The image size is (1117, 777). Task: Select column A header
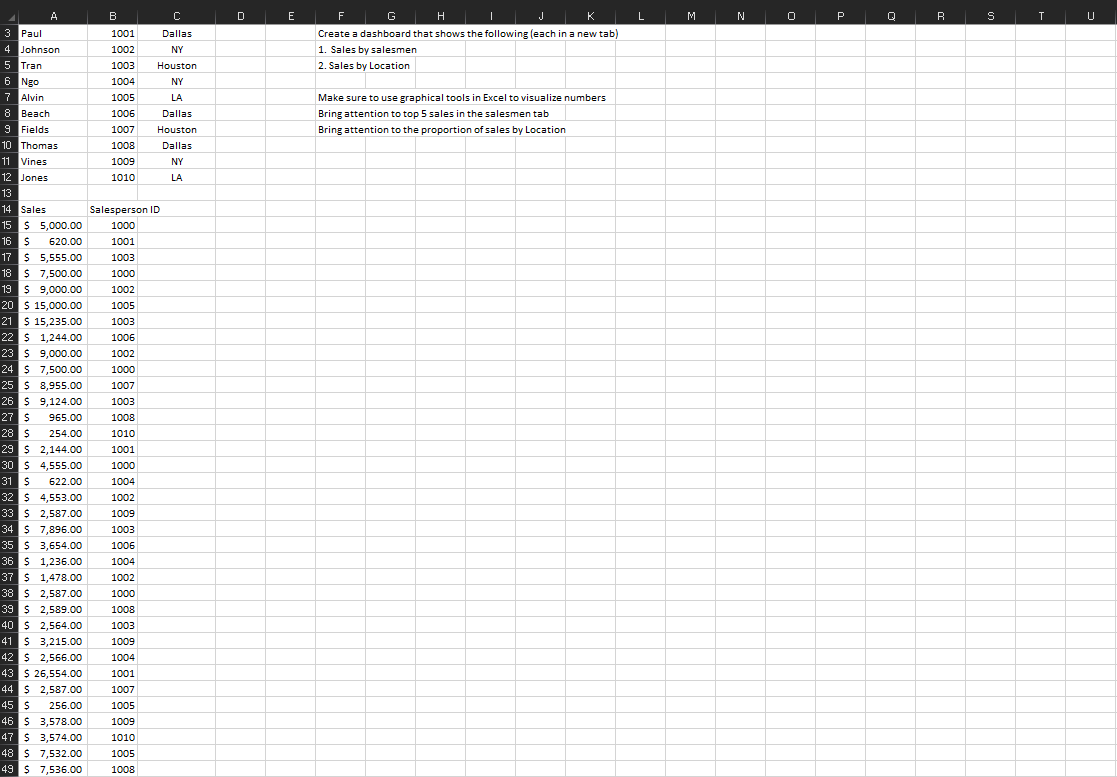[x=53, y=15]
